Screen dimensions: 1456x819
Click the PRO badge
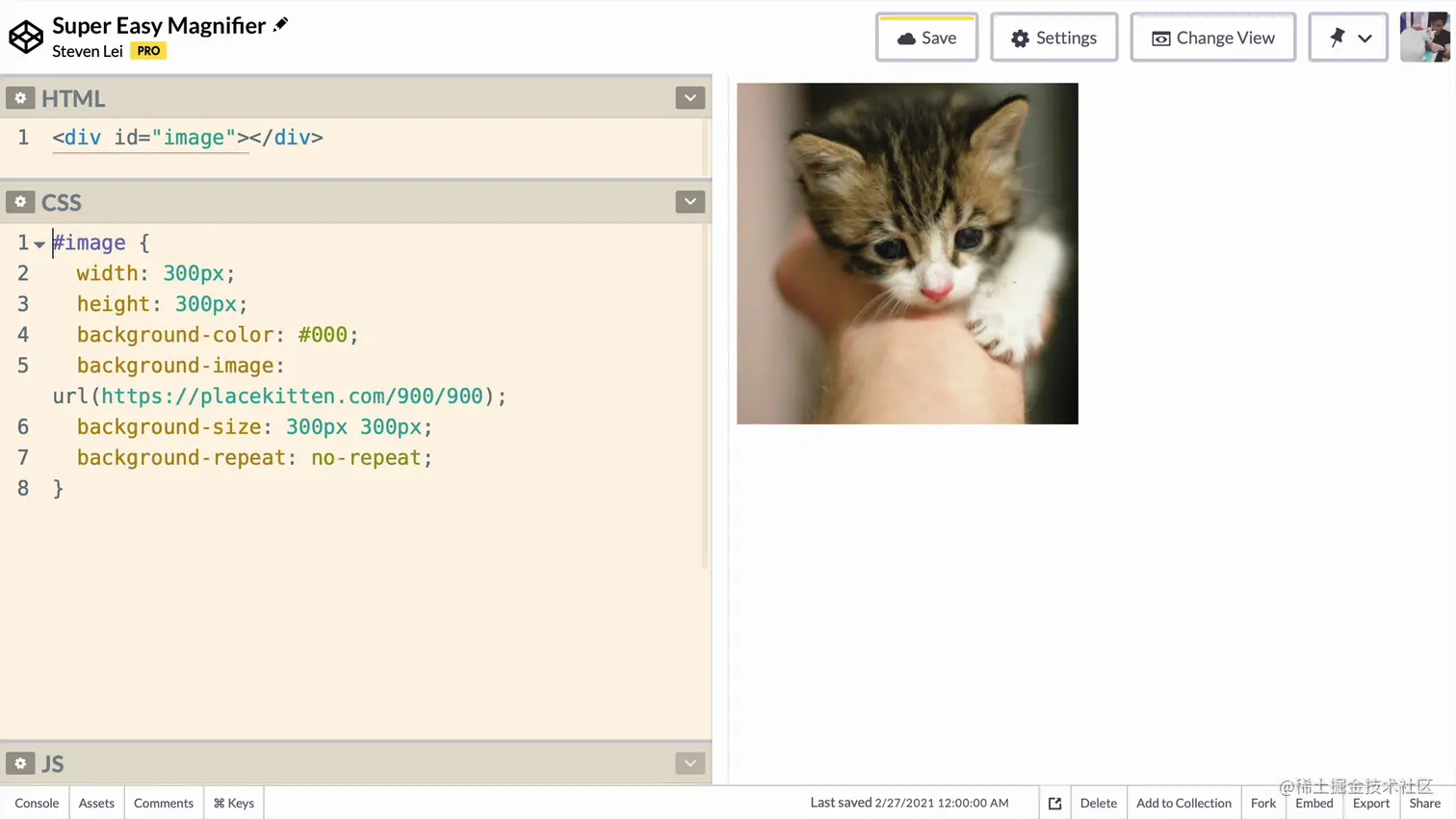tap(148, 51)
